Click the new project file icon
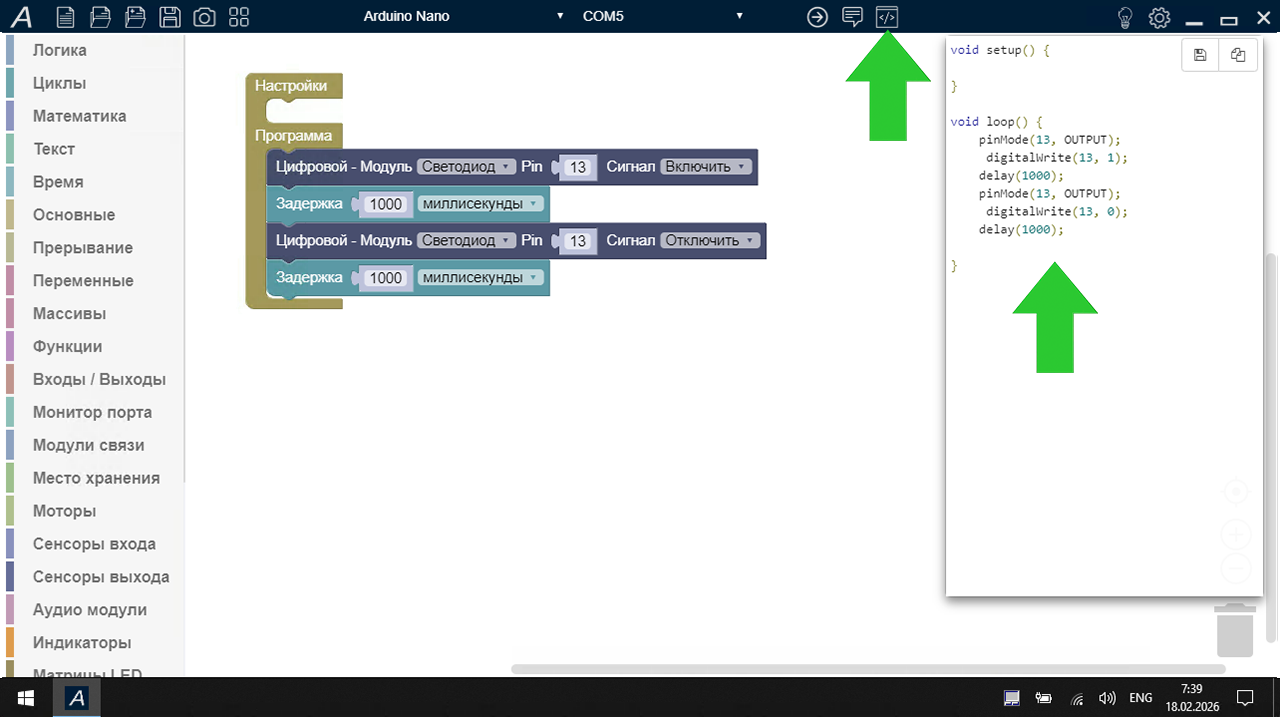The image size is (1280, 717). [65, 16]
